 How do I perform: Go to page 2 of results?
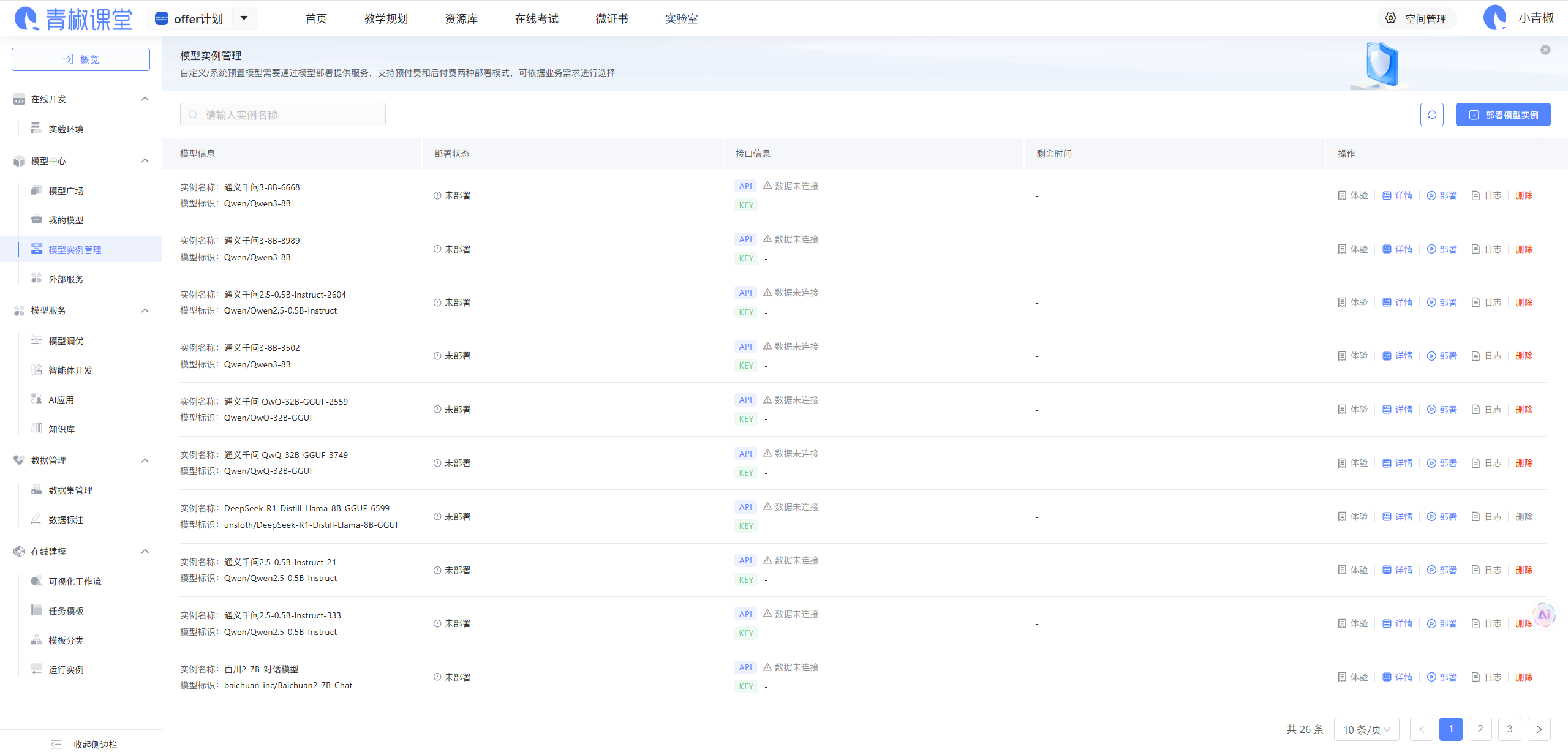1480,729
